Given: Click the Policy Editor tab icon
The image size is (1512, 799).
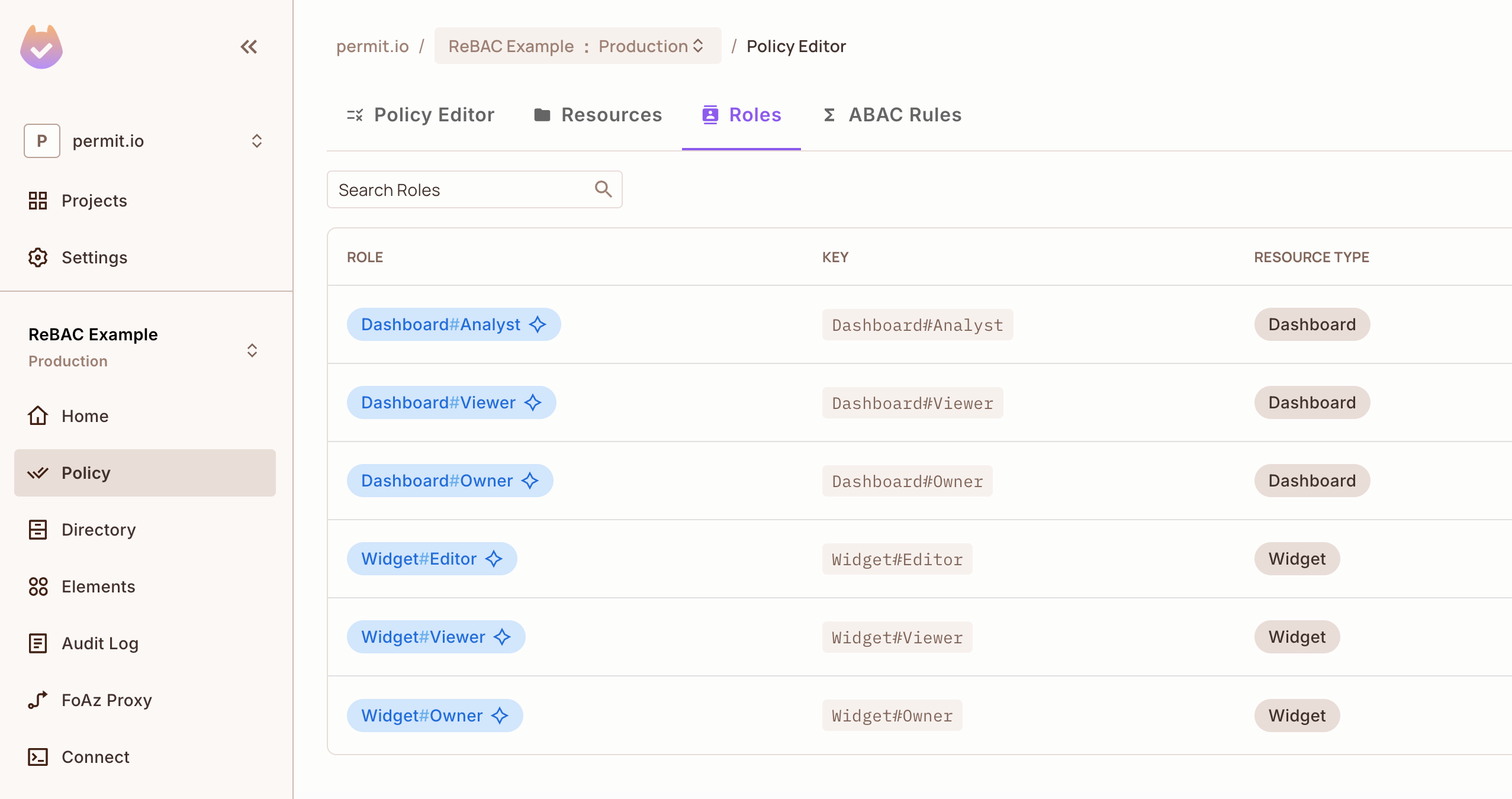Looking at the screenshot, I should 356,114.
